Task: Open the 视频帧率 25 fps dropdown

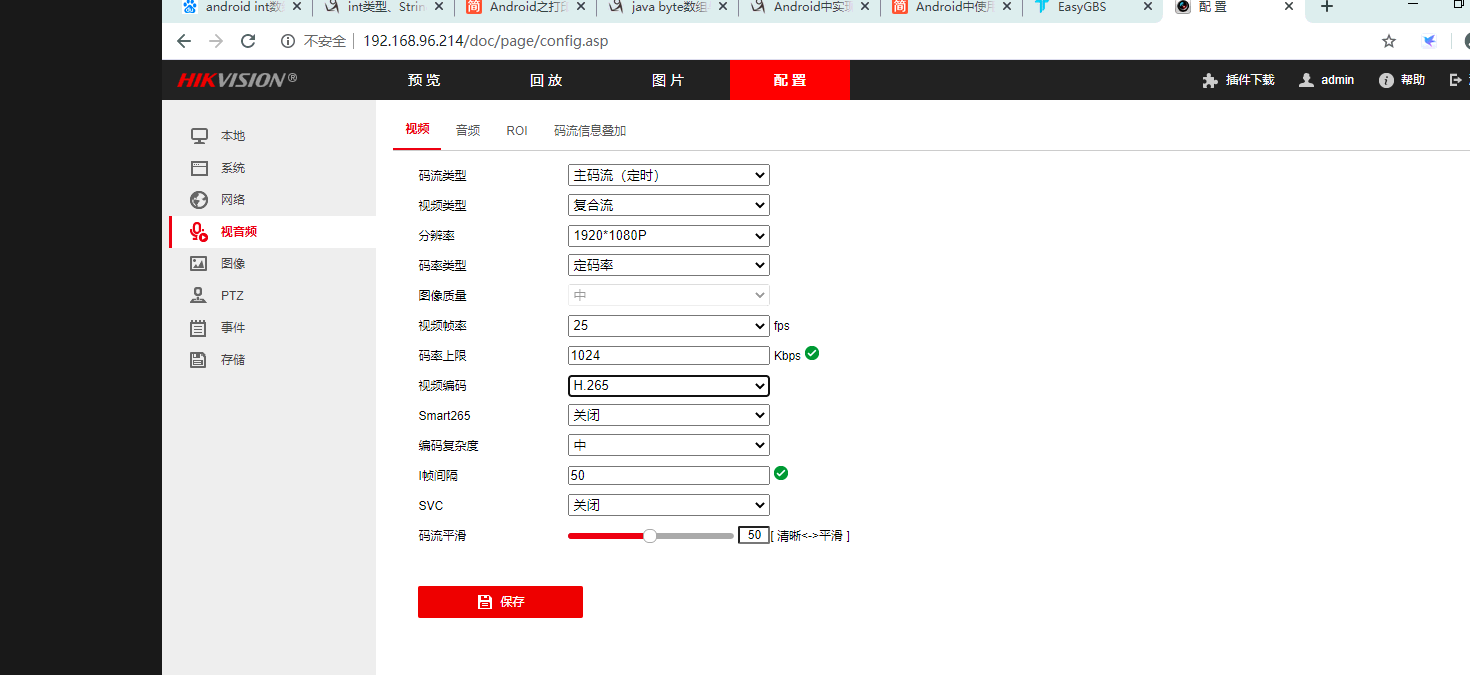Action: [669, 326]
